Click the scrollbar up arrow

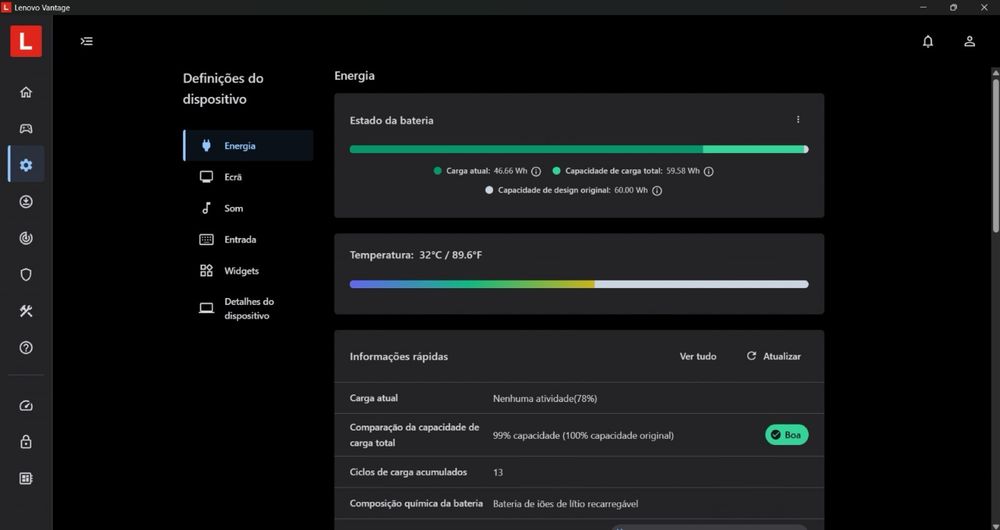pos(996,72)
